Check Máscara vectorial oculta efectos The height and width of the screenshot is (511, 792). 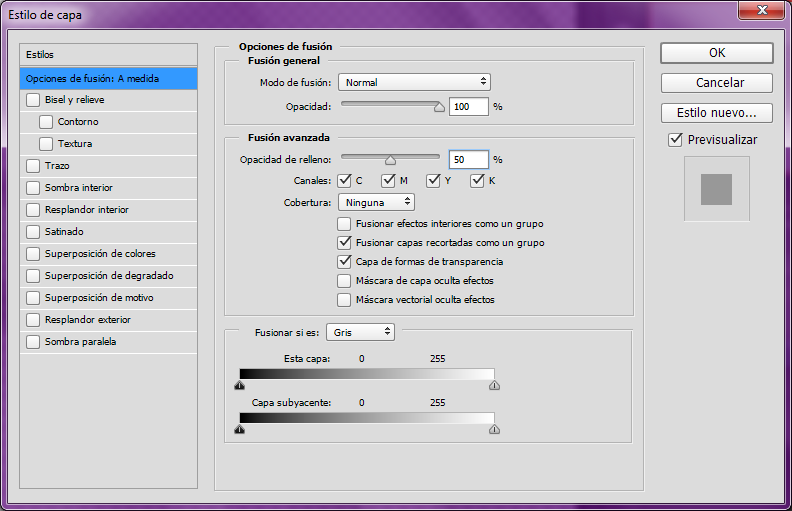point(344,300)
